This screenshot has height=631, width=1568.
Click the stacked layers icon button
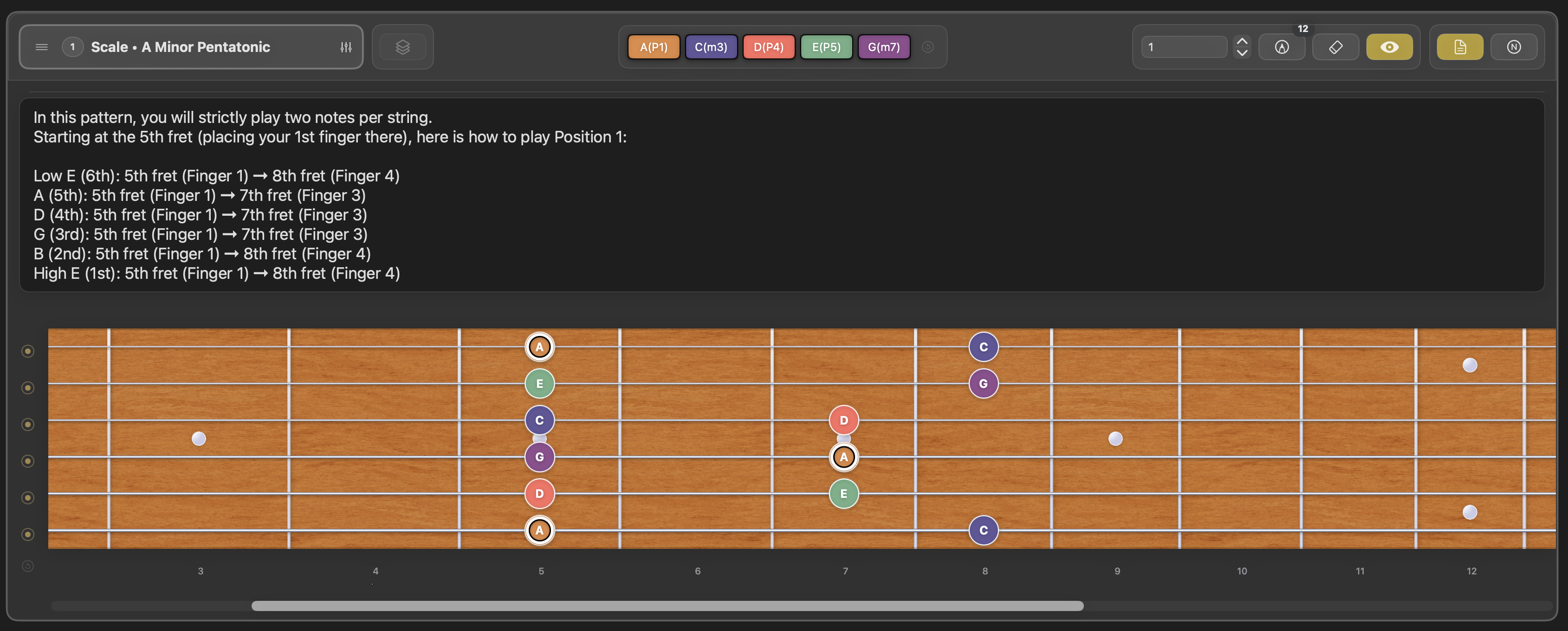(402, 47)
